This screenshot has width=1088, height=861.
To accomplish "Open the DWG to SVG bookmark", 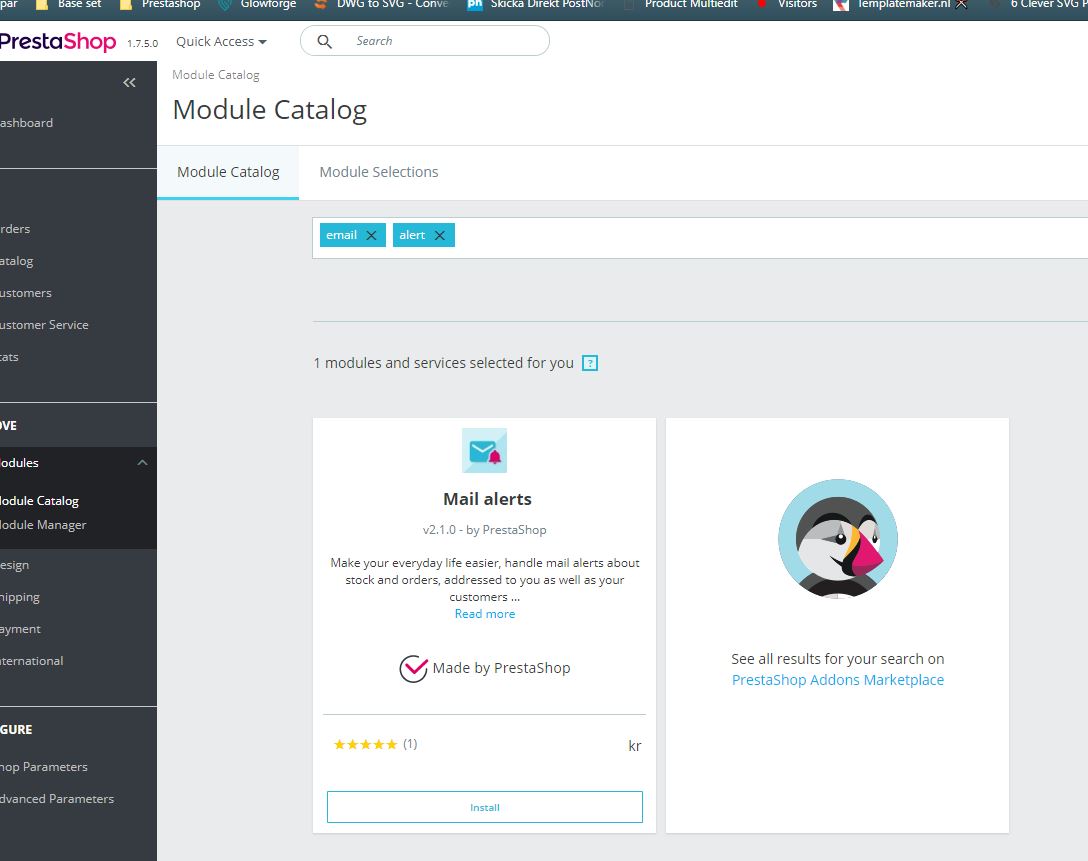I will tap(381, 4).
